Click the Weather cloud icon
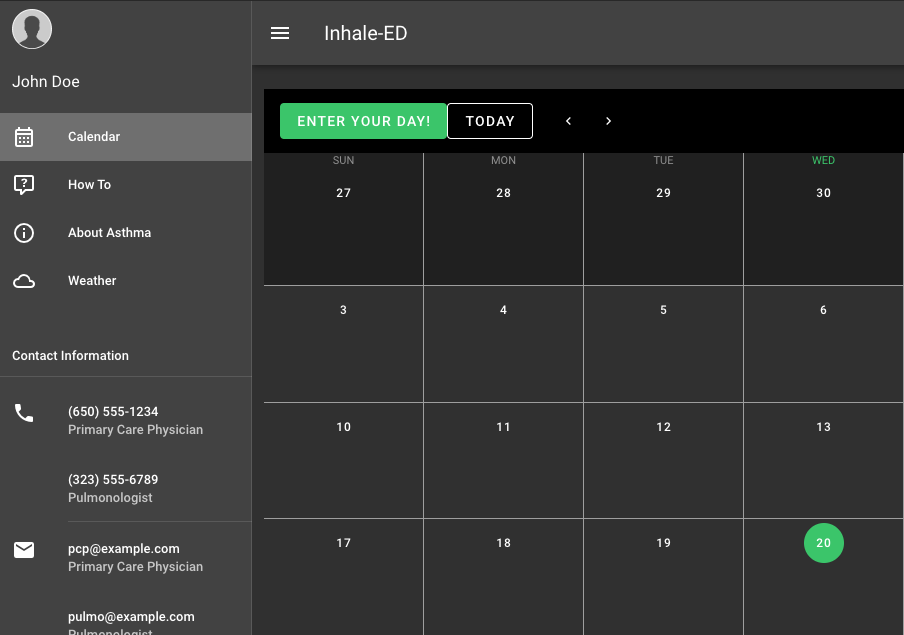 pos(24,281)
